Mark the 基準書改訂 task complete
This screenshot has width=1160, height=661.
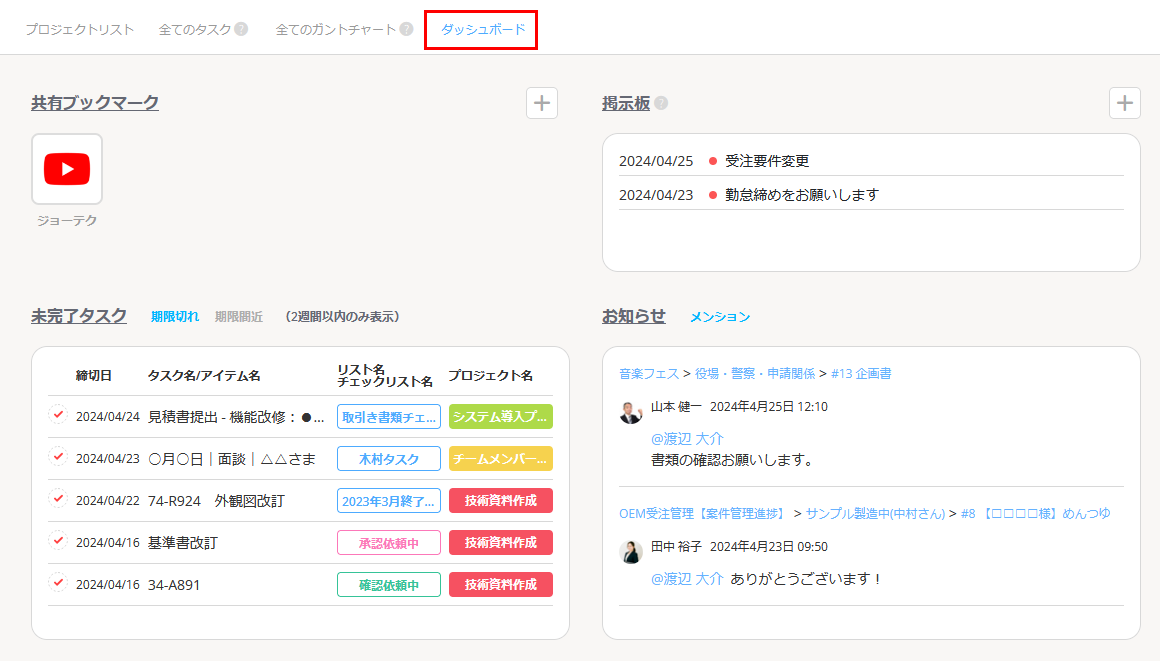(x=57, y=542)
